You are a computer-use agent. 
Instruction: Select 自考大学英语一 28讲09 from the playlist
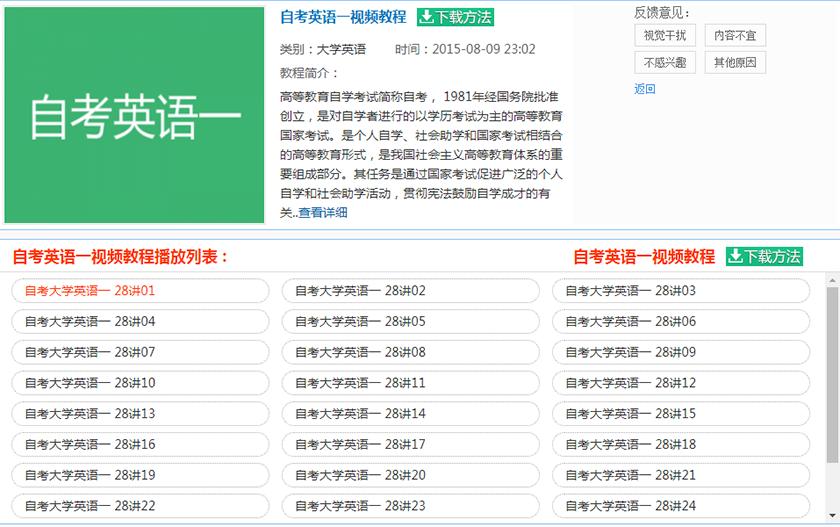tap(681, 352)
